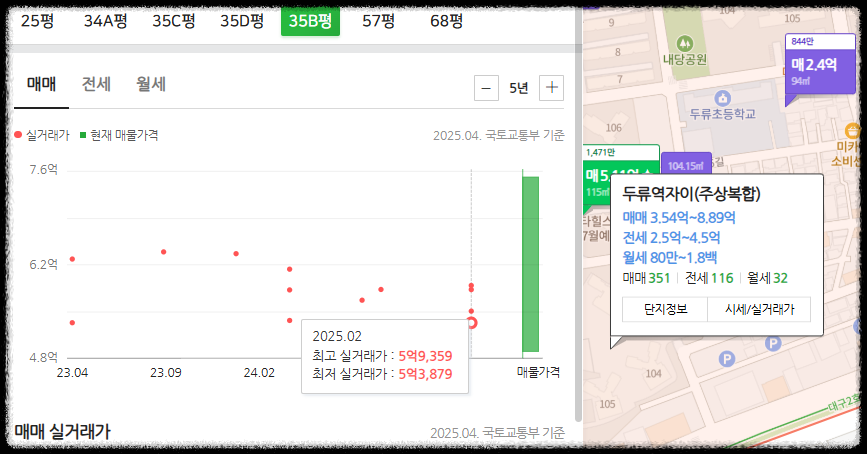Viewport: 867px width, 454px height.
Task: Click the 현재 매물가격 green legend entry
Action: coord(119,135)
